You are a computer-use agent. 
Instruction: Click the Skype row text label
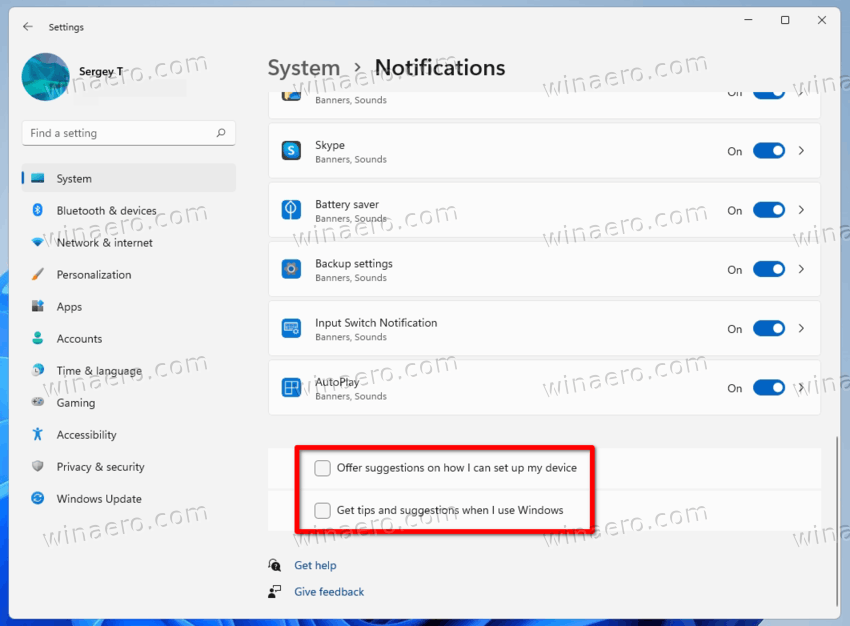tap(330, 145)
